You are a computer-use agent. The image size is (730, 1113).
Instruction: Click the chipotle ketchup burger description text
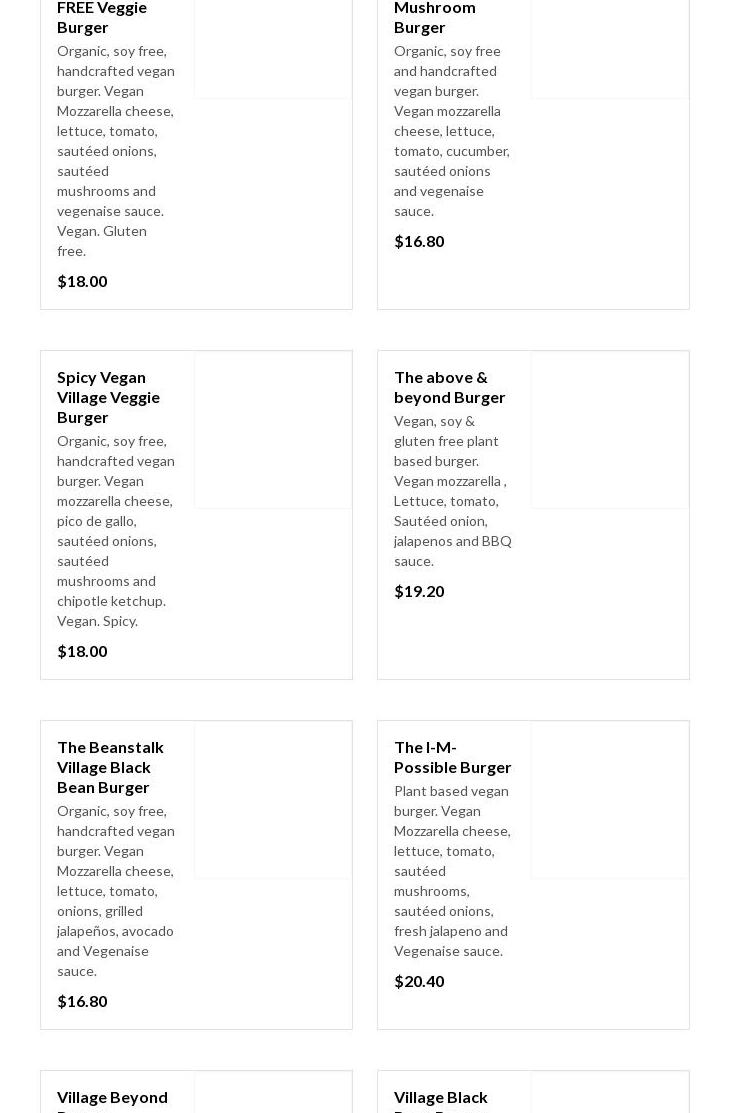tap(115, 531)
